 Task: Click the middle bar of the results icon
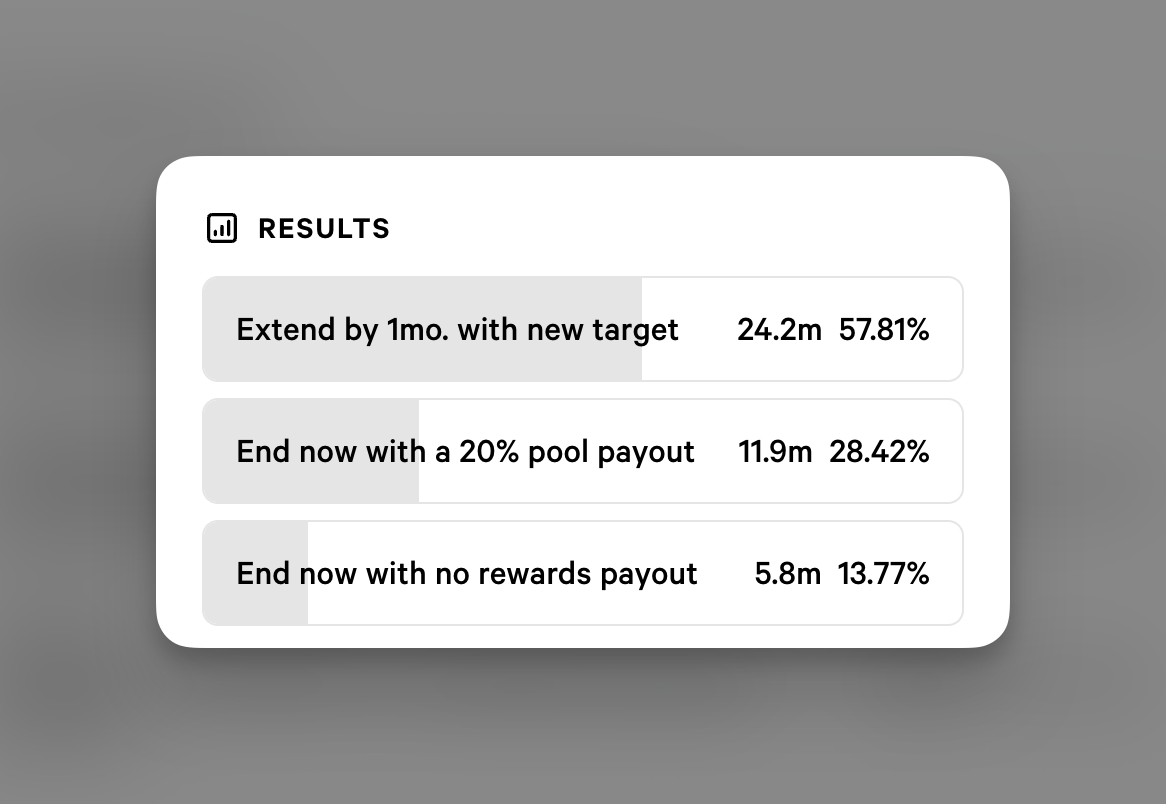(x=222, y=231)
